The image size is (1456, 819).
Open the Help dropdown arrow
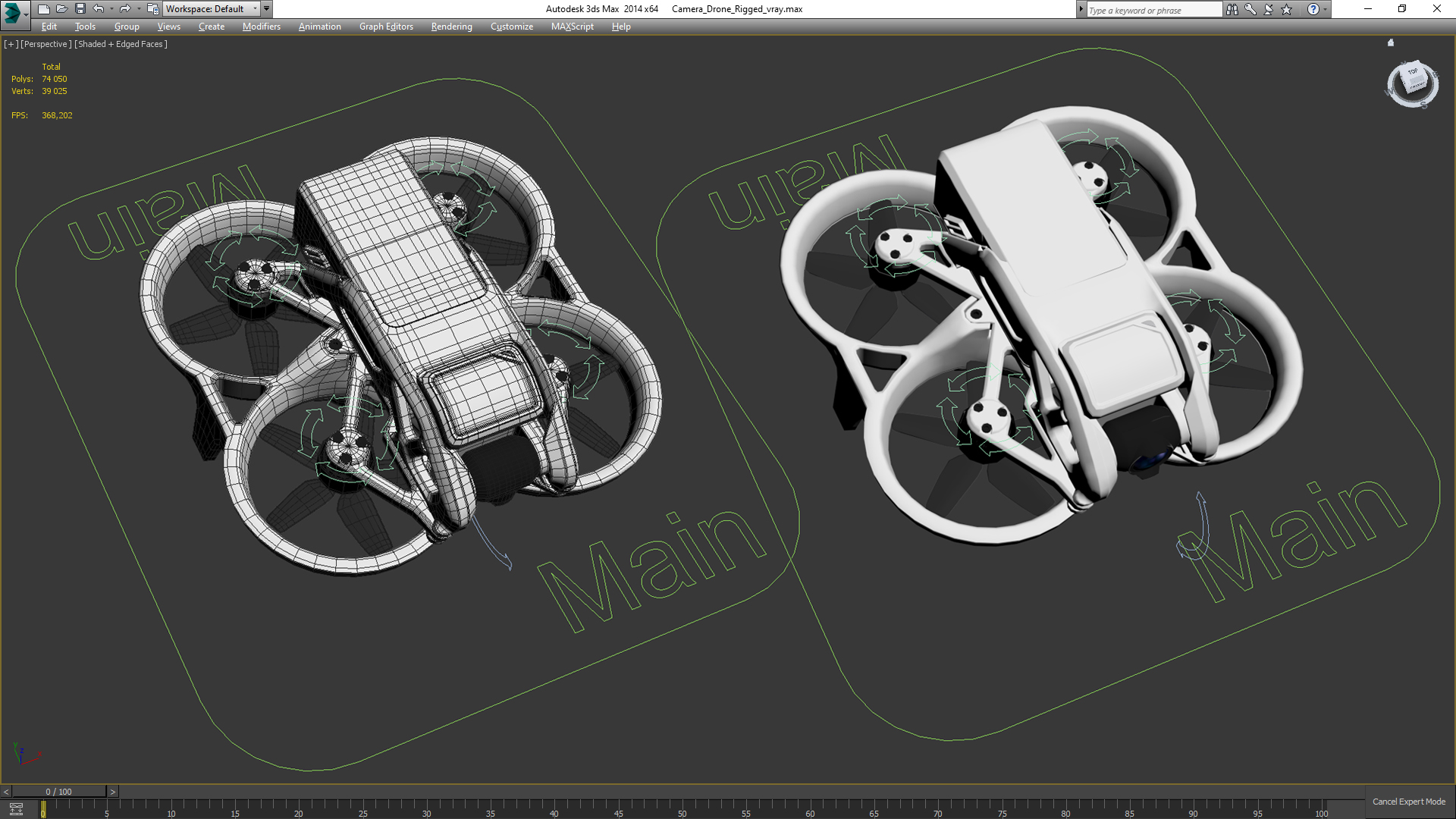tap(1326, 9)
